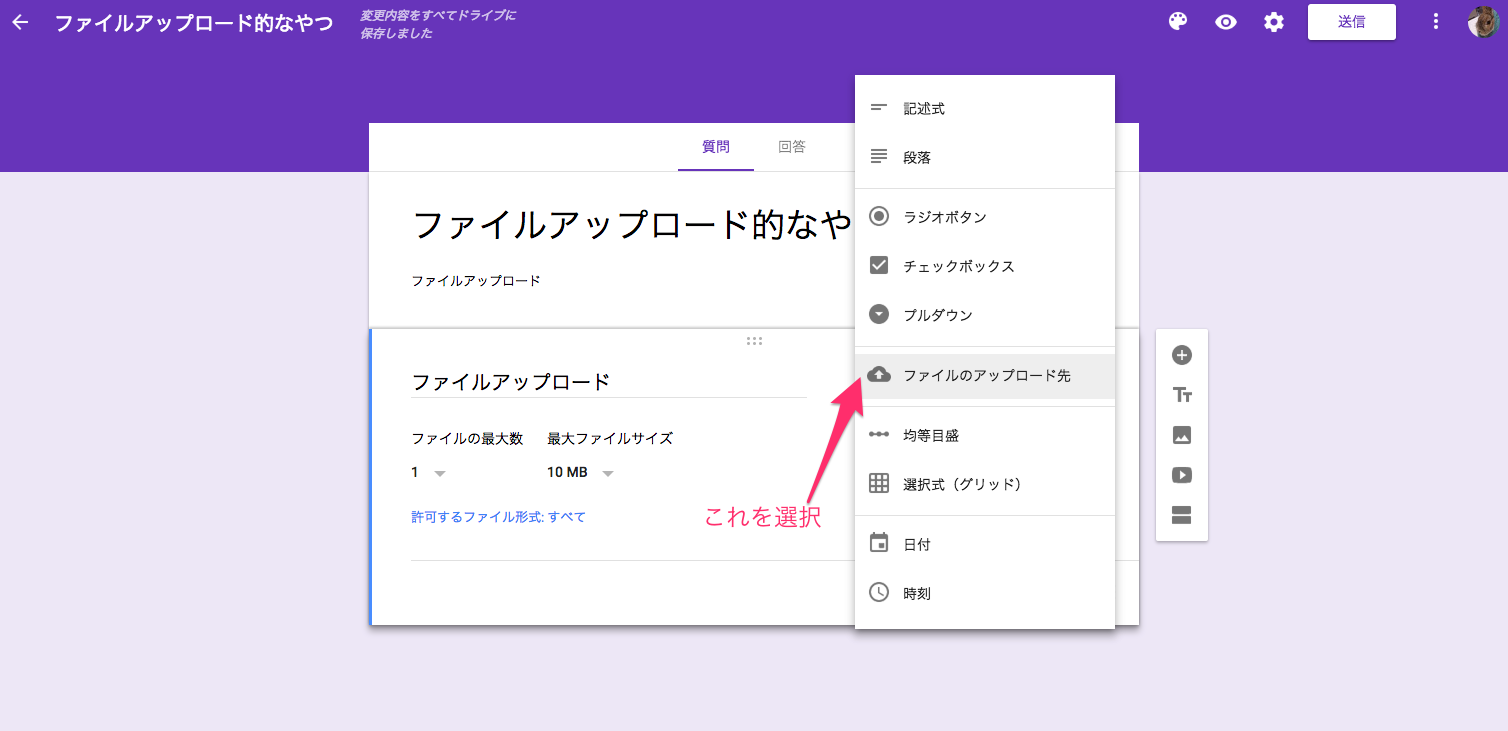Click 送信 to send the form

pyautogui.click(x=1351, y=21)
